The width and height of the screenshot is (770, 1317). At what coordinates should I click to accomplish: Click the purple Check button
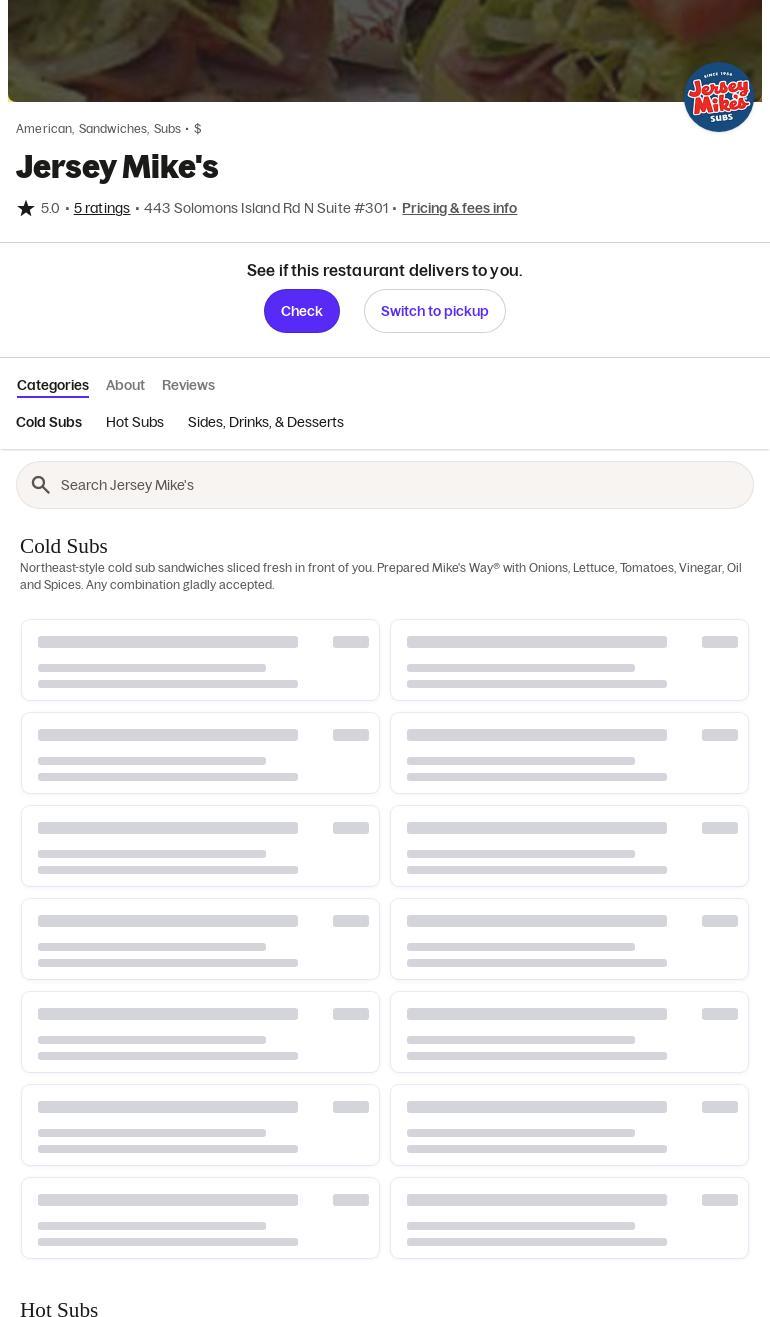click(x=302, y=311)
